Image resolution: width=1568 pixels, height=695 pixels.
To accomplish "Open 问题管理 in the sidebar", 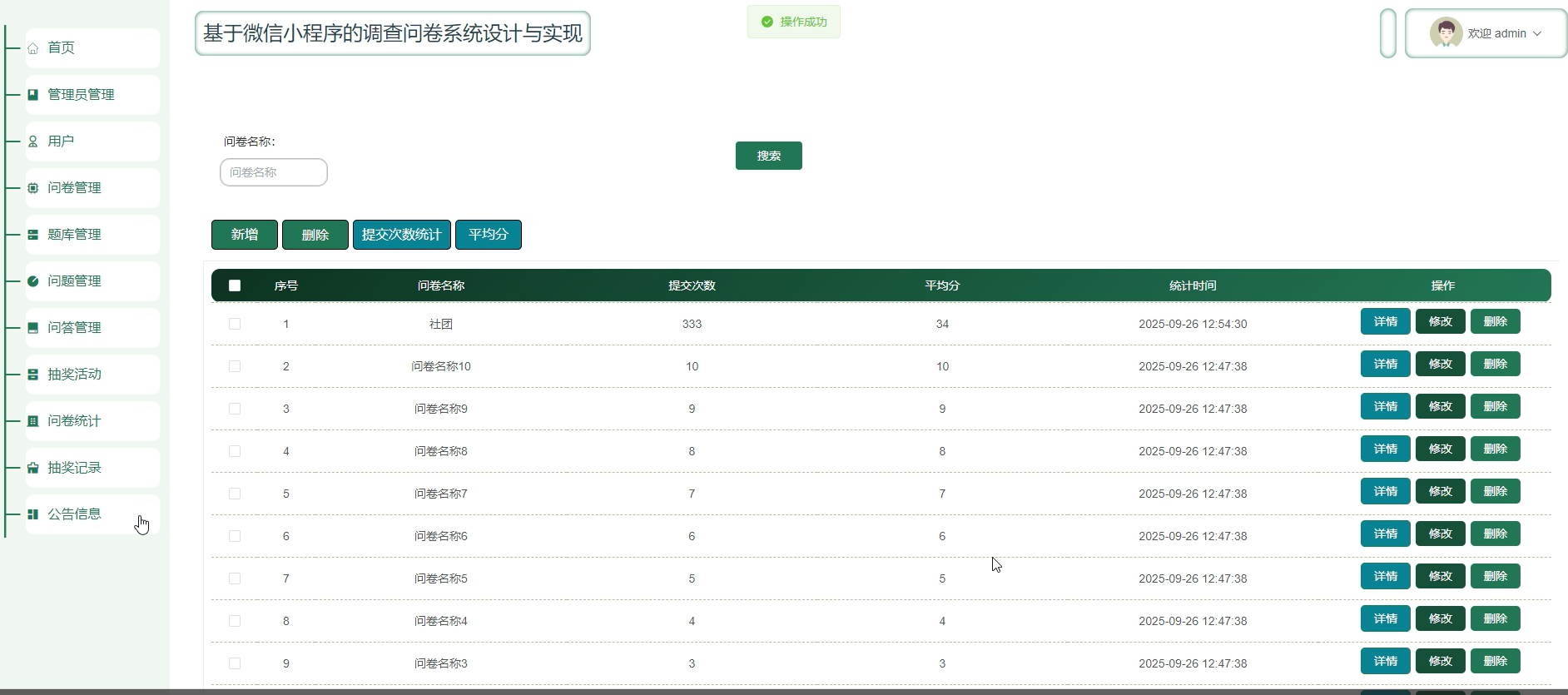I will point(92,281).
